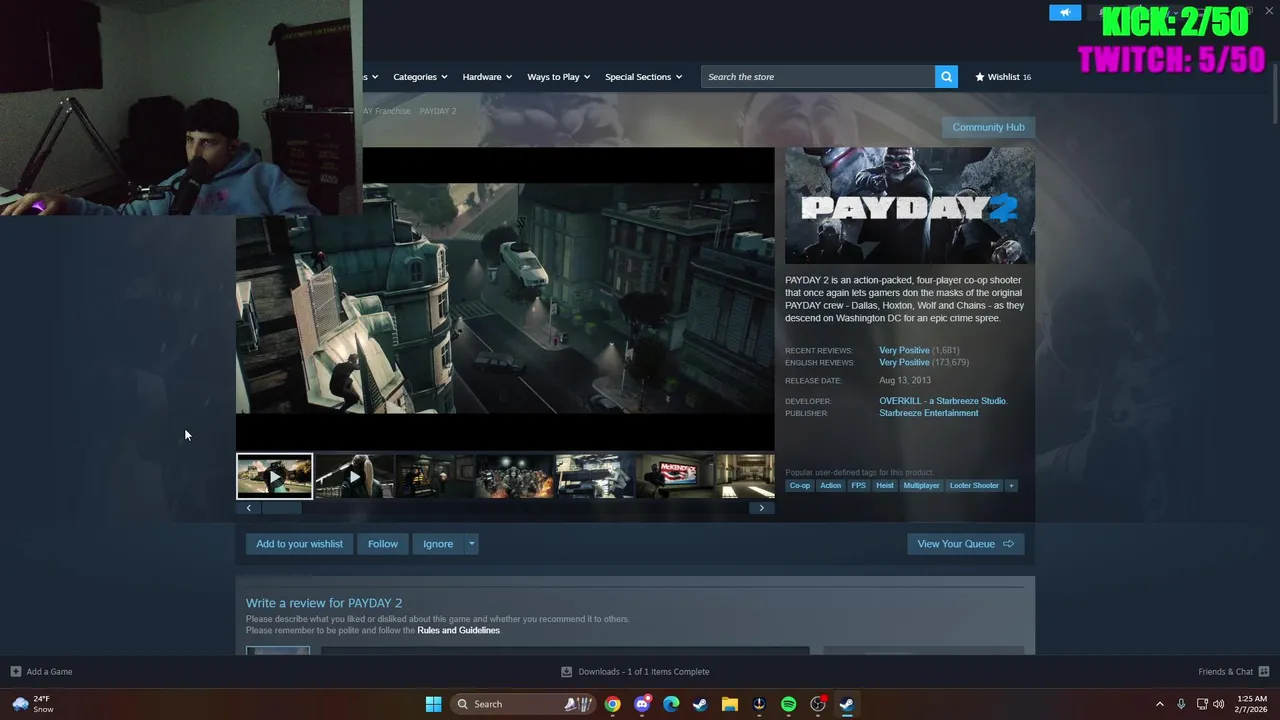
Task: View English Very Positive reviews
Action: point(904,363)
